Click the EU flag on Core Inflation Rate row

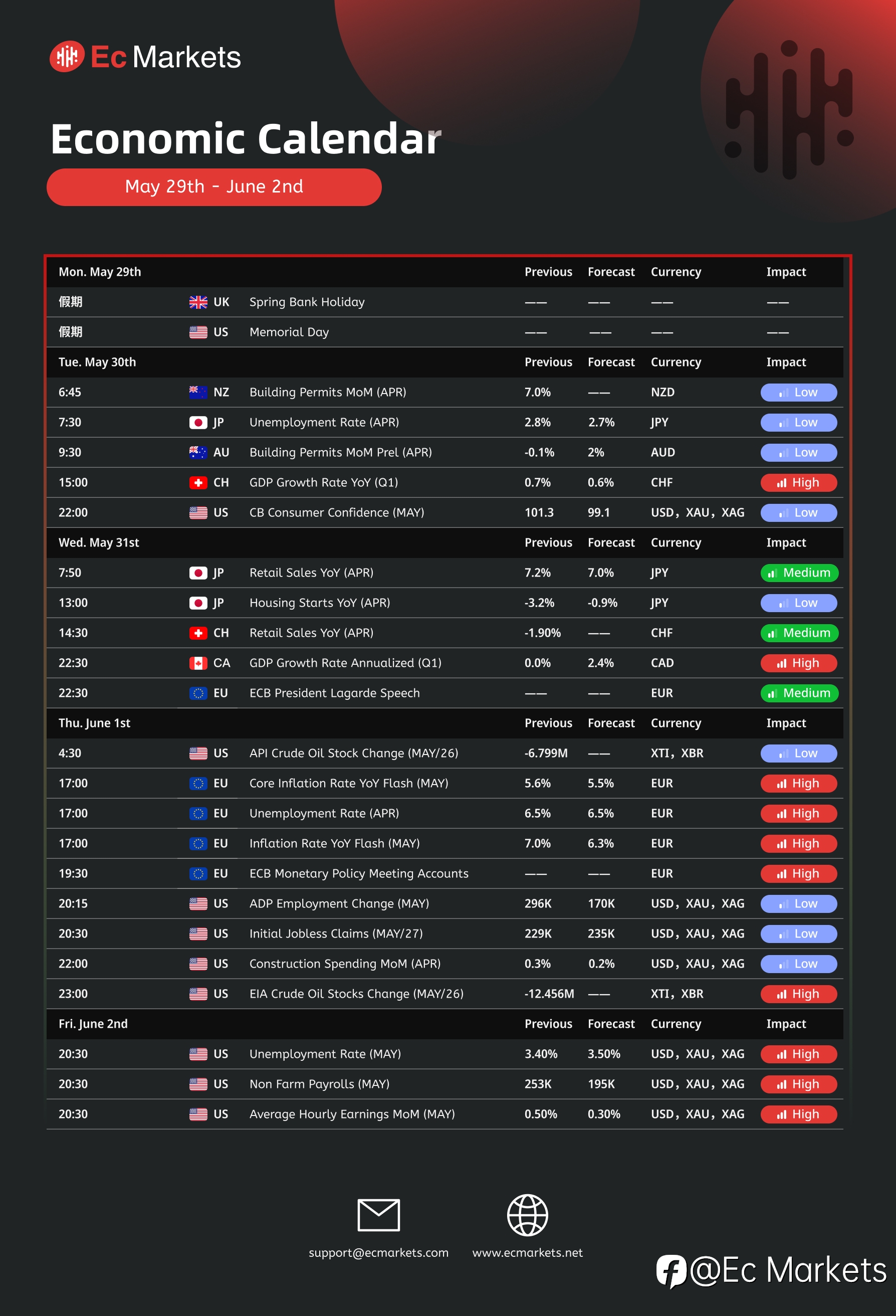pyautogui.click(x=198, y=783)
